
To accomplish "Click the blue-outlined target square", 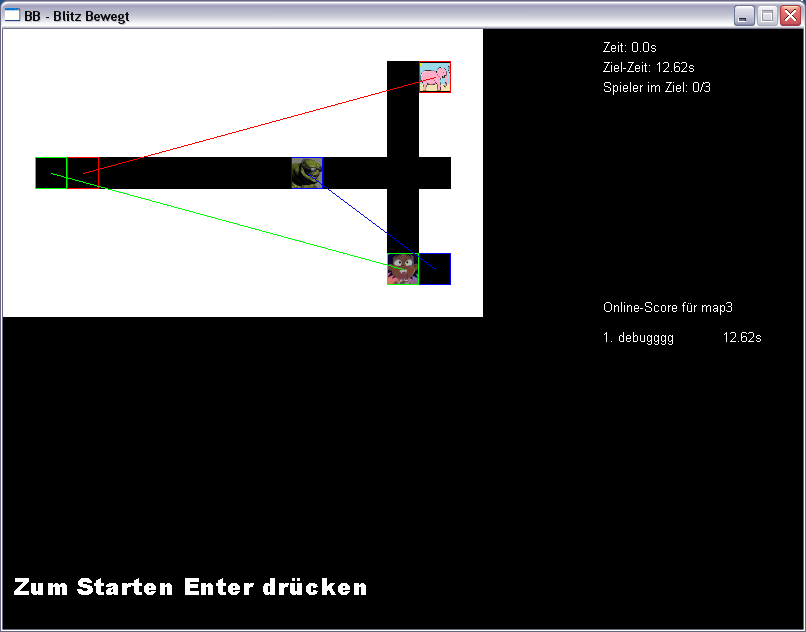I will (435, 269).
